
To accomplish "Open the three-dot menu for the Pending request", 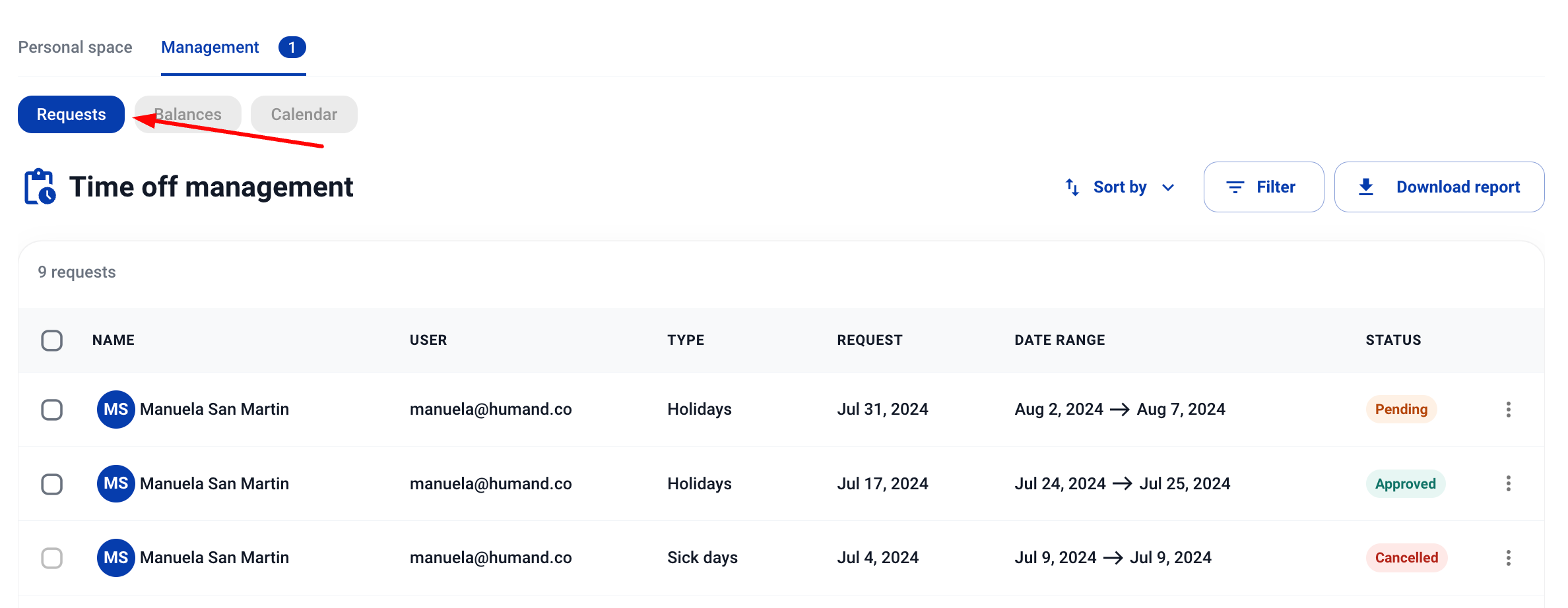I will point(1508,410).
